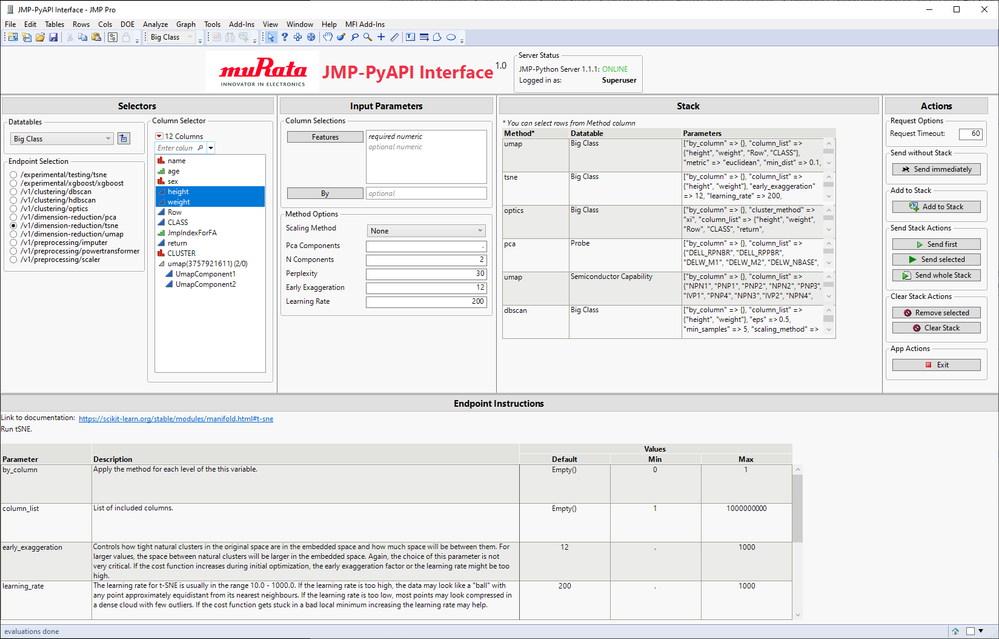Open the 12 Columns red triangle menu
This screenshot has height=639, width=999.
(x=159, y=136)
